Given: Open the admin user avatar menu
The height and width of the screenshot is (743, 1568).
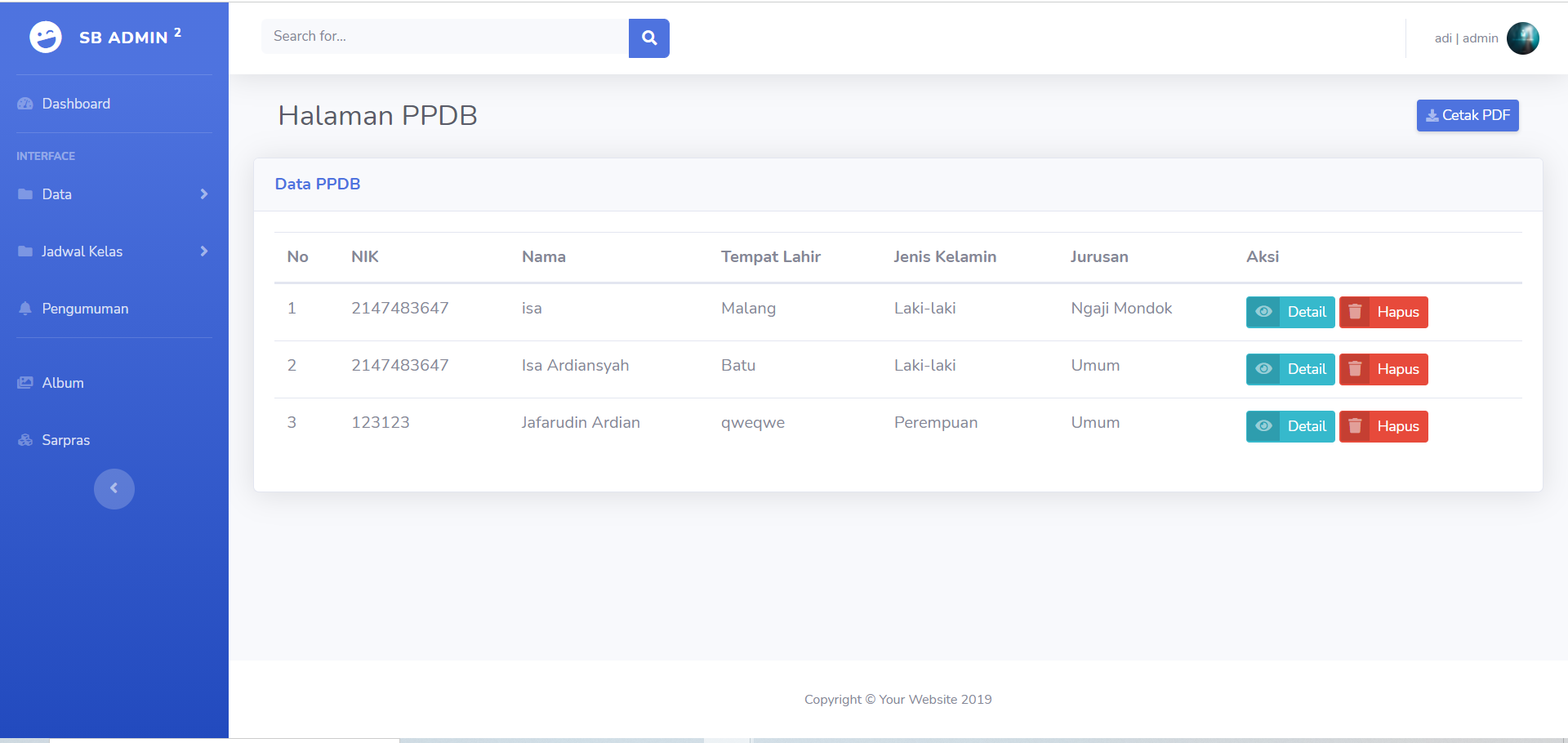Looking at the screenshot, I should pos(1522,38).
